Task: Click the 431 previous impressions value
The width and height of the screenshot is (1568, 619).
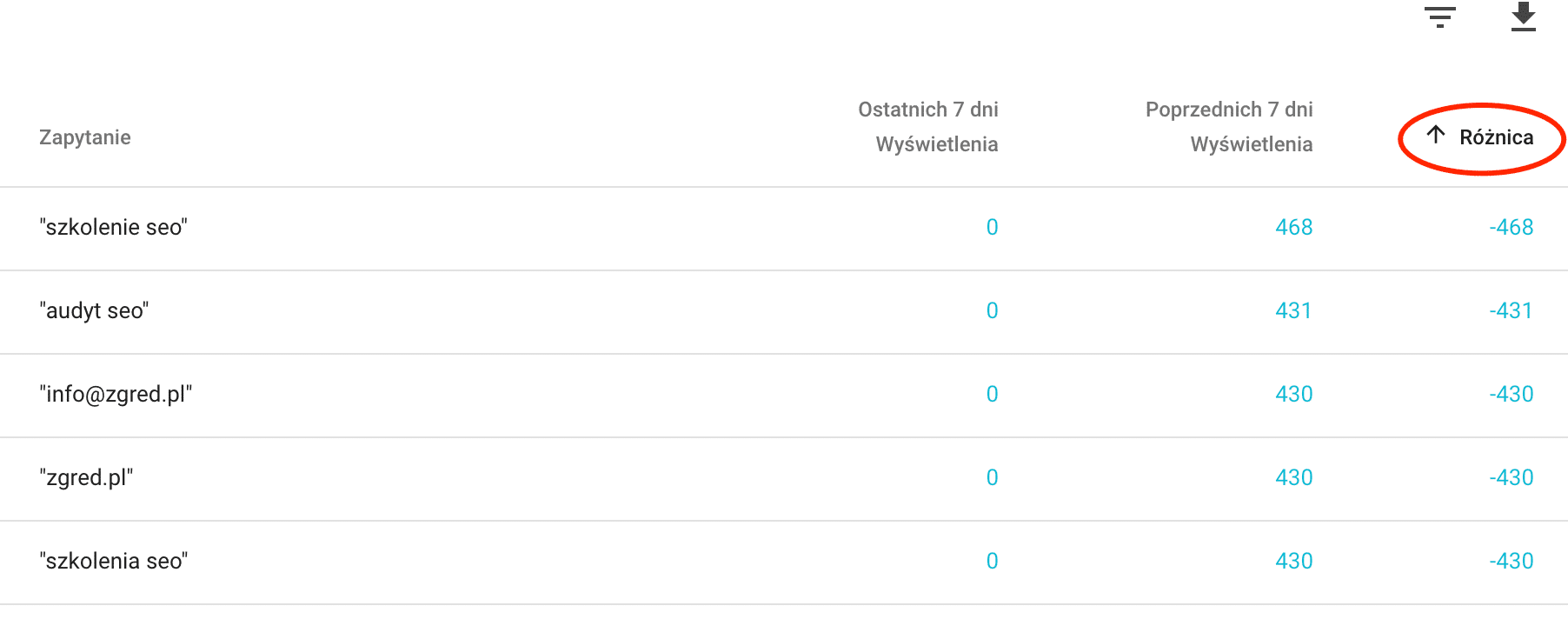Action: [x=1293, y=311]
